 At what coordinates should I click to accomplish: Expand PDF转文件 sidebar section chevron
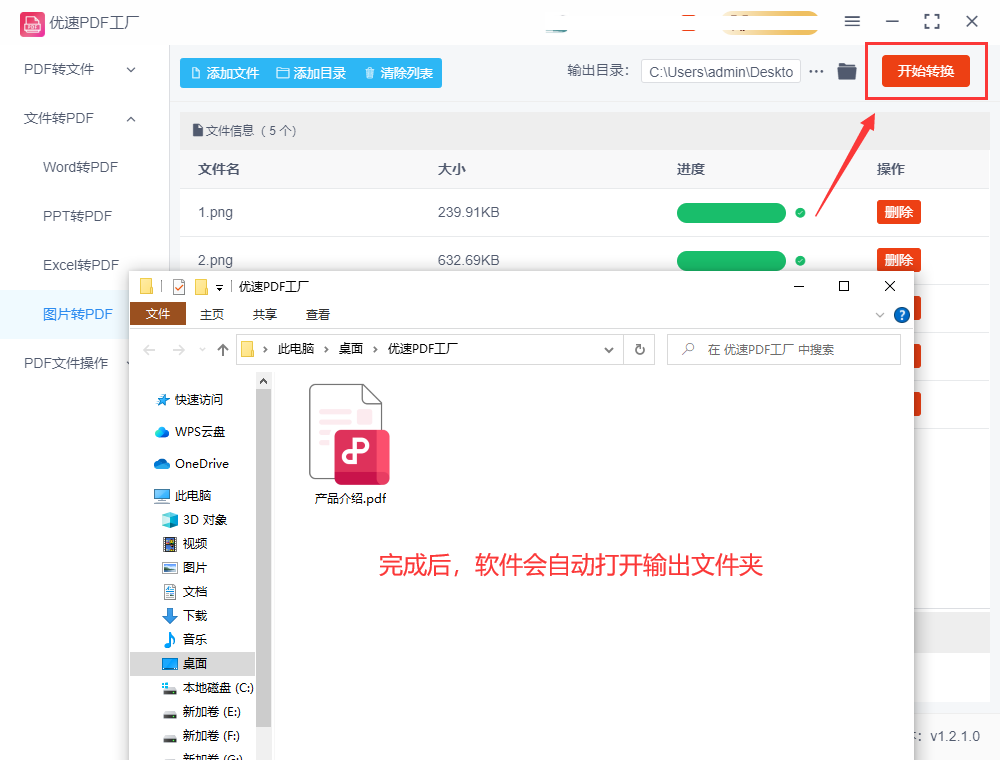131,69
